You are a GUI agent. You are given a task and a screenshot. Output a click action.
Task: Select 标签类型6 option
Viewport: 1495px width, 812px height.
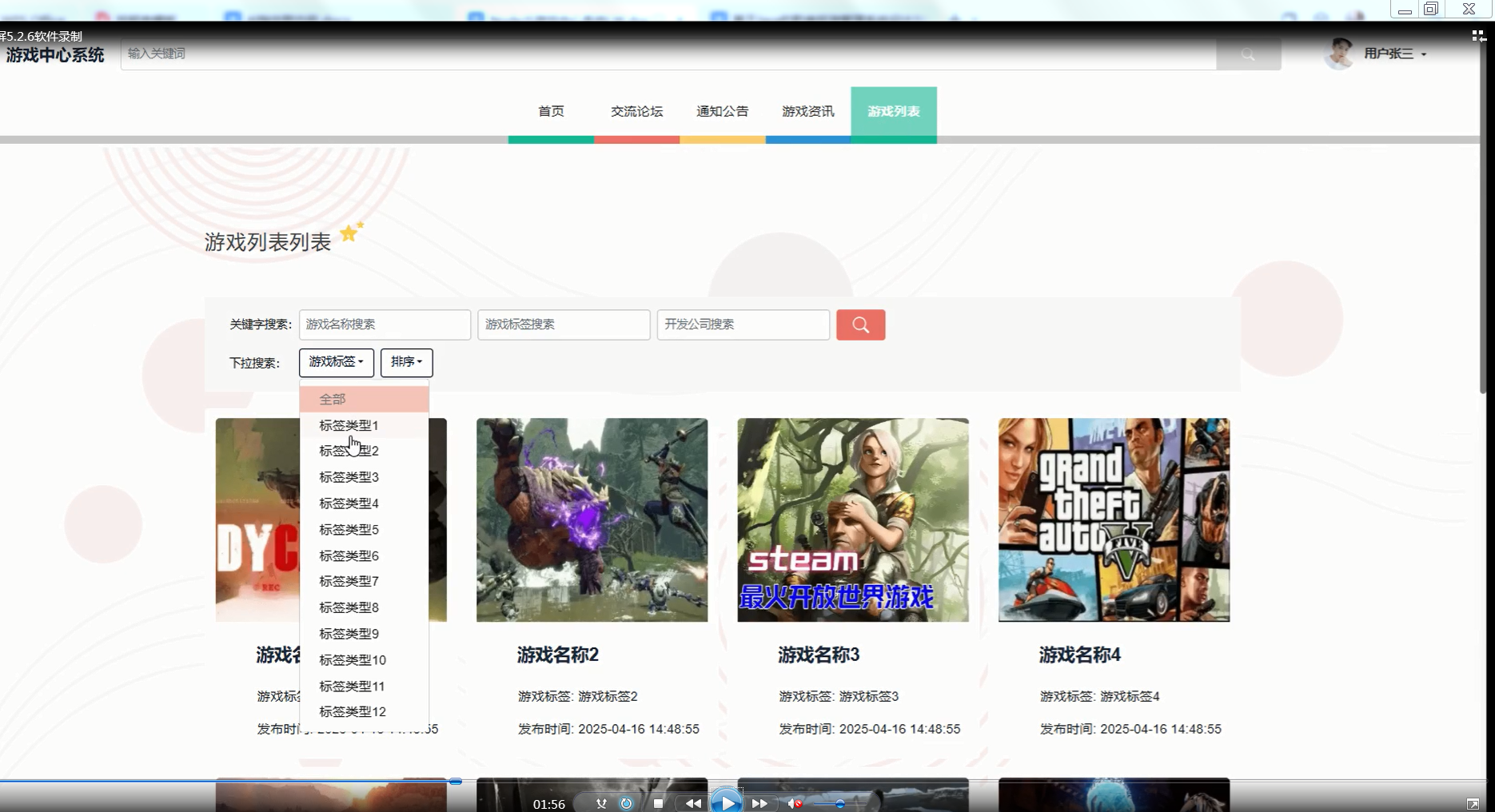(365, 555)
